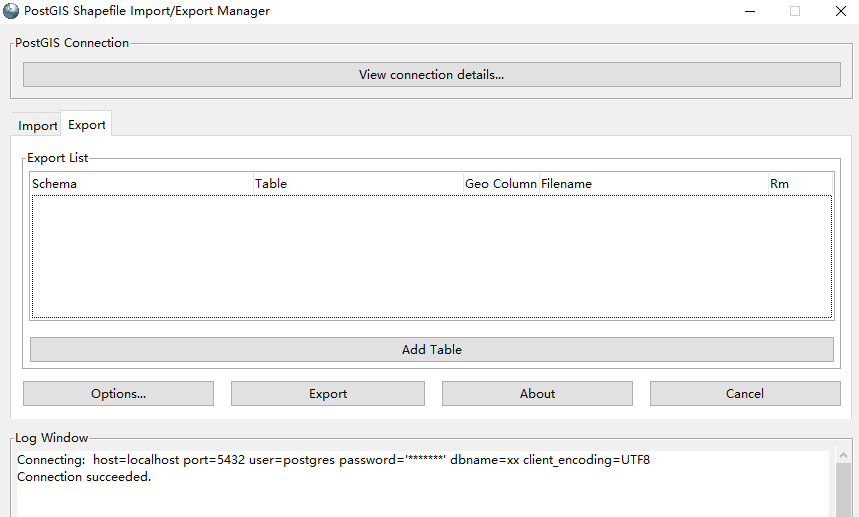Click the Geo Column header

501,183
